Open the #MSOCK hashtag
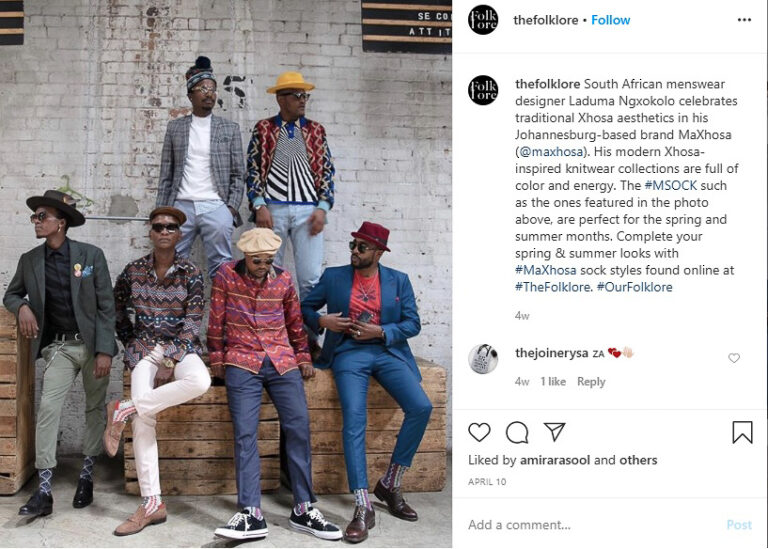The height and width of the screenshot is (549, 768). click(671, 186)
